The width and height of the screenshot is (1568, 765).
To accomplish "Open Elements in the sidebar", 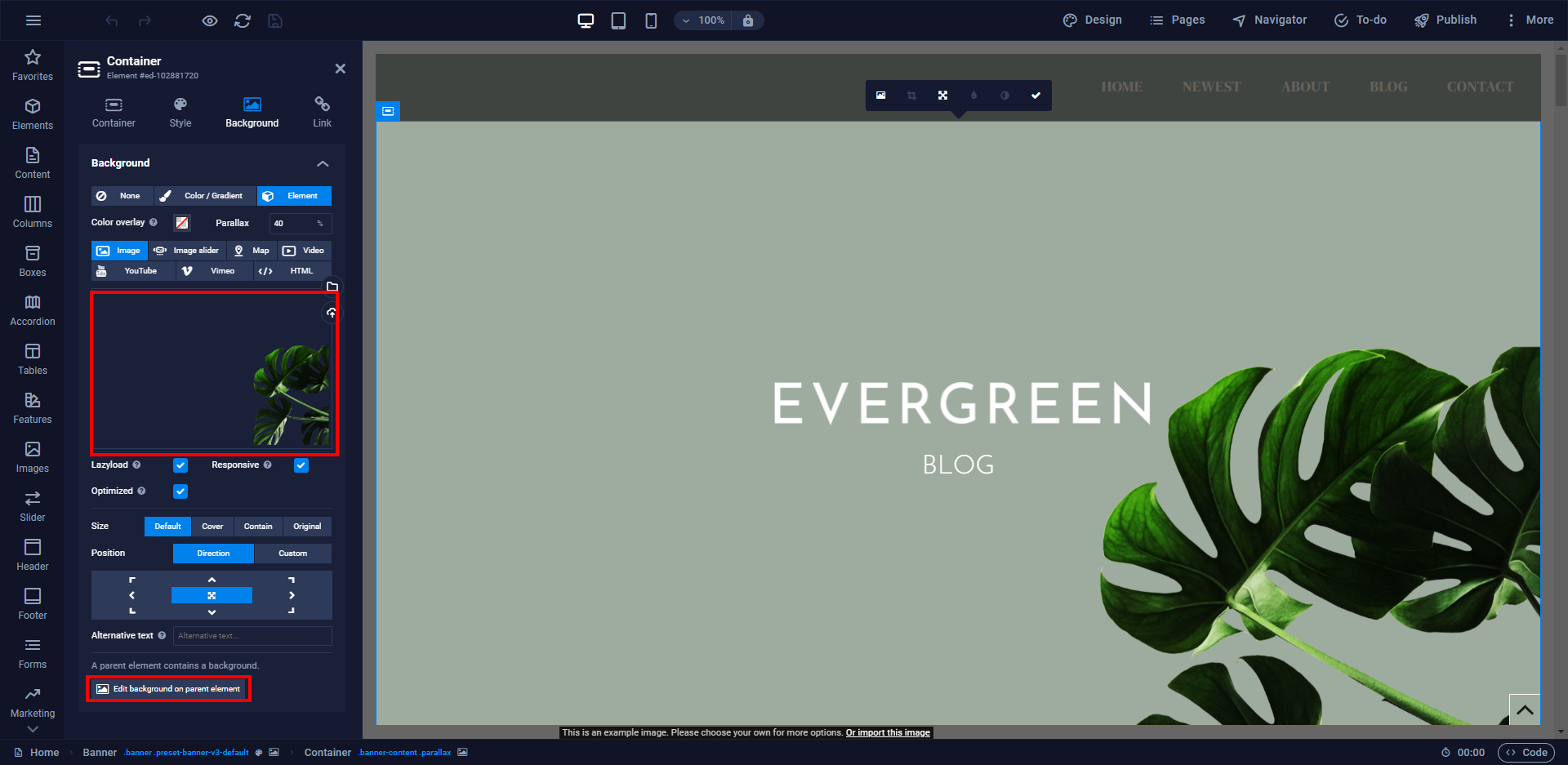I will click(x=33, y=114).
